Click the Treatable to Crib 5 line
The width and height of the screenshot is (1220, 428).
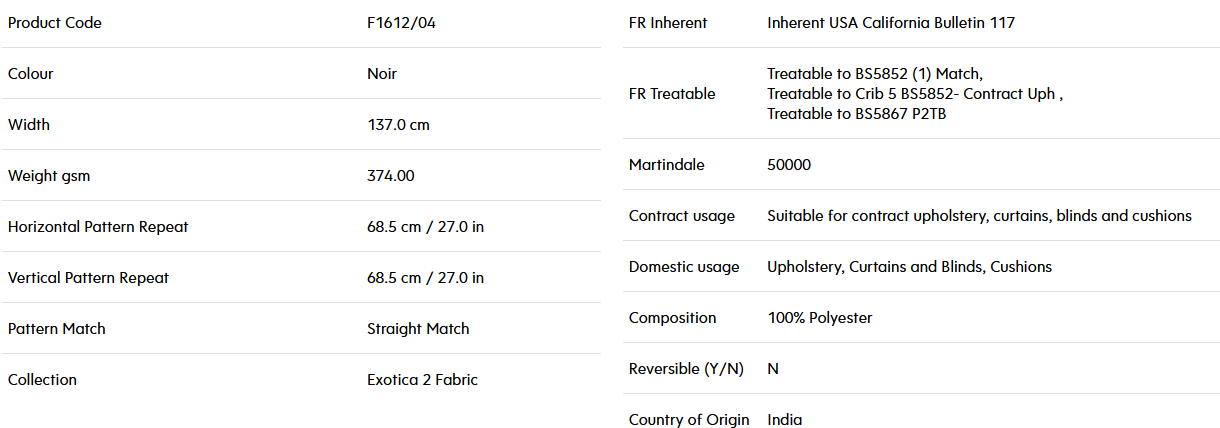click(915, 94)
